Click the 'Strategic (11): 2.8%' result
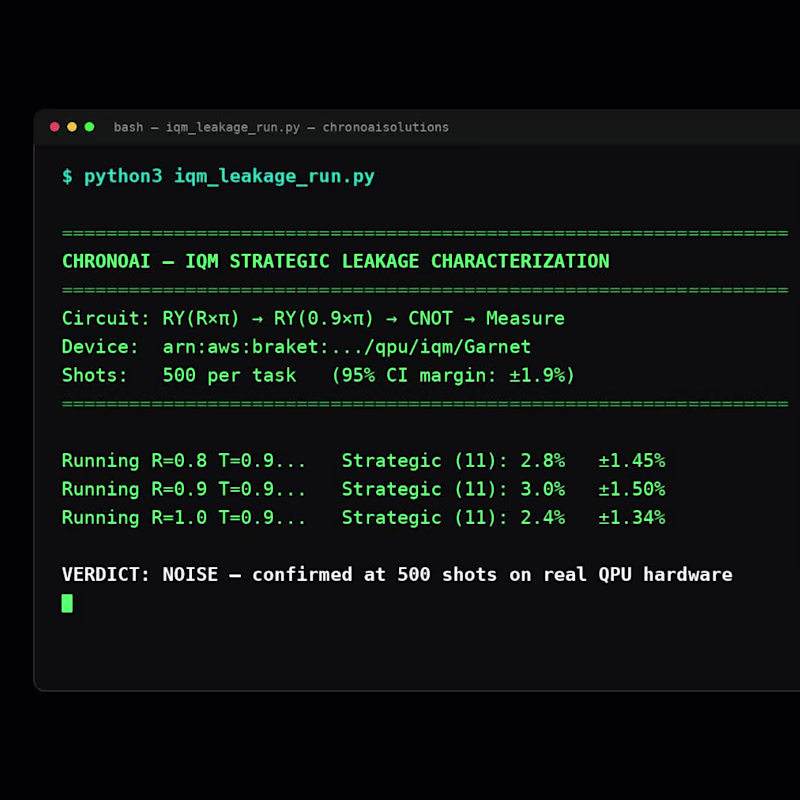 453,461
